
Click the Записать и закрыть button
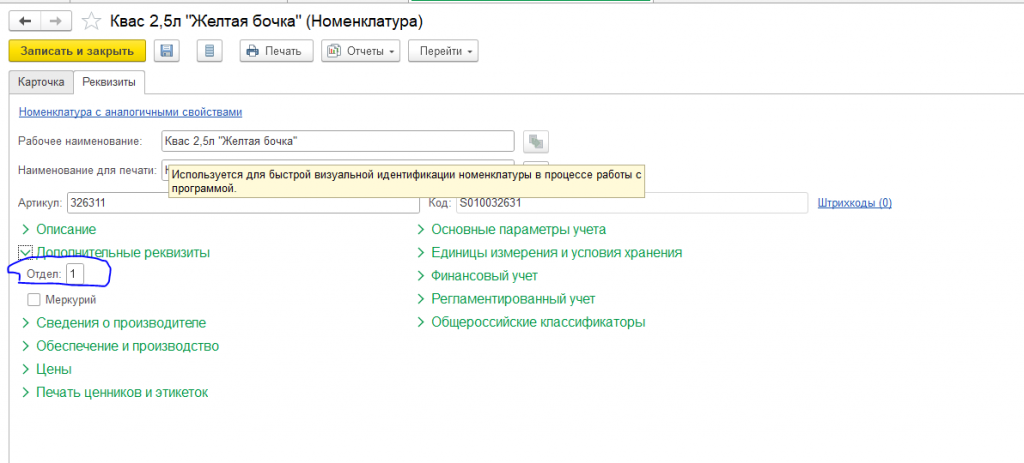77,51
